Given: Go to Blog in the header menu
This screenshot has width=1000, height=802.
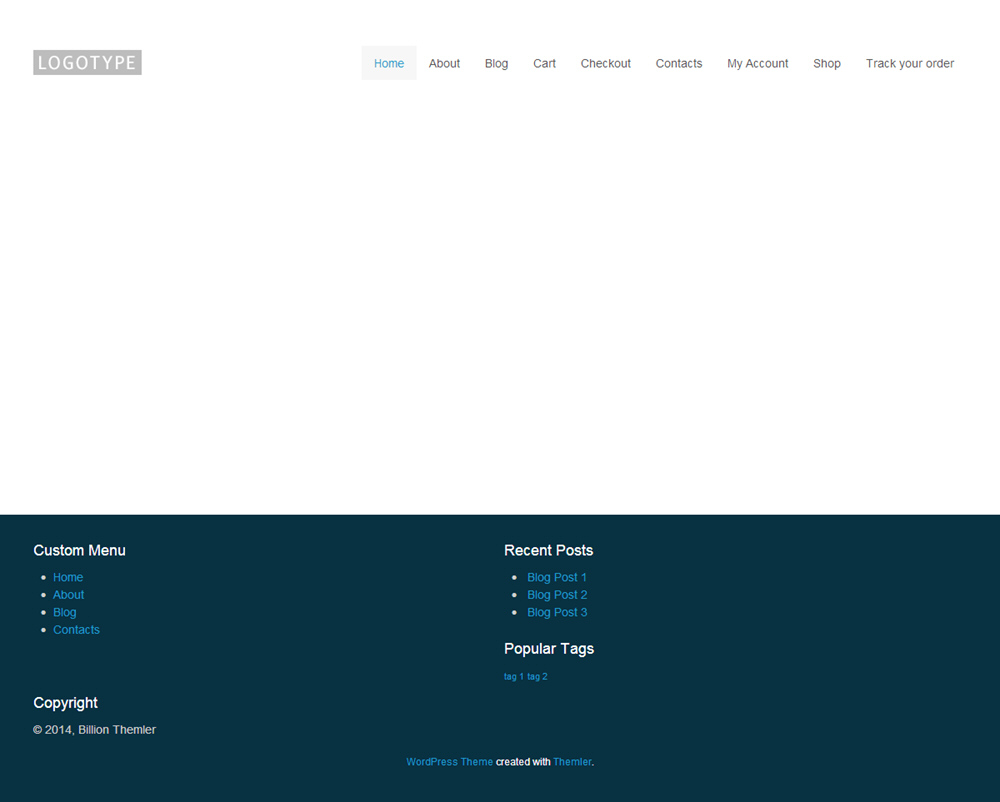Looking at the screenshot, I should [x=496, y=63].
